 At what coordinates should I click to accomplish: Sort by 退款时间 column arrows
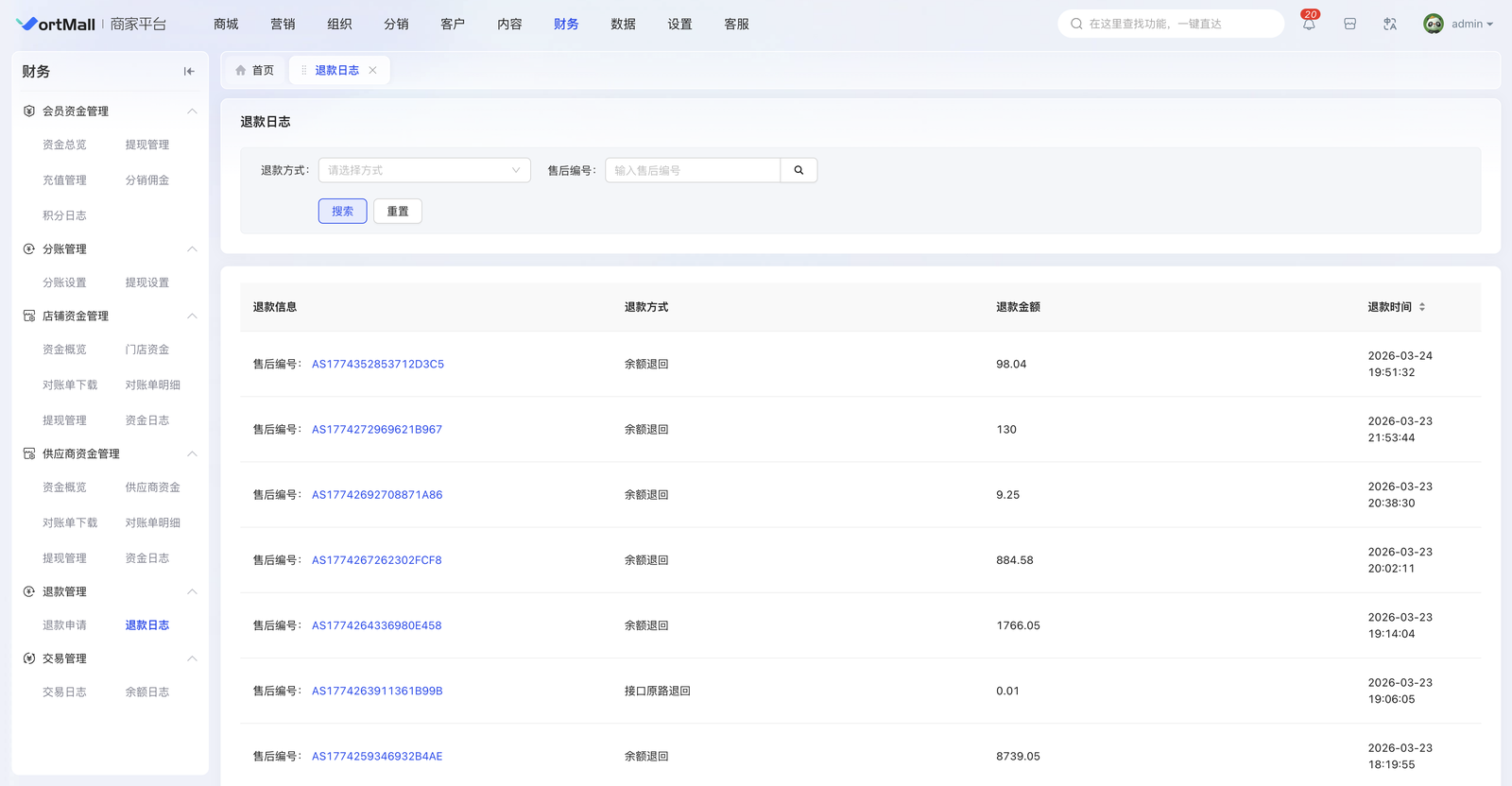(1422, 308)
